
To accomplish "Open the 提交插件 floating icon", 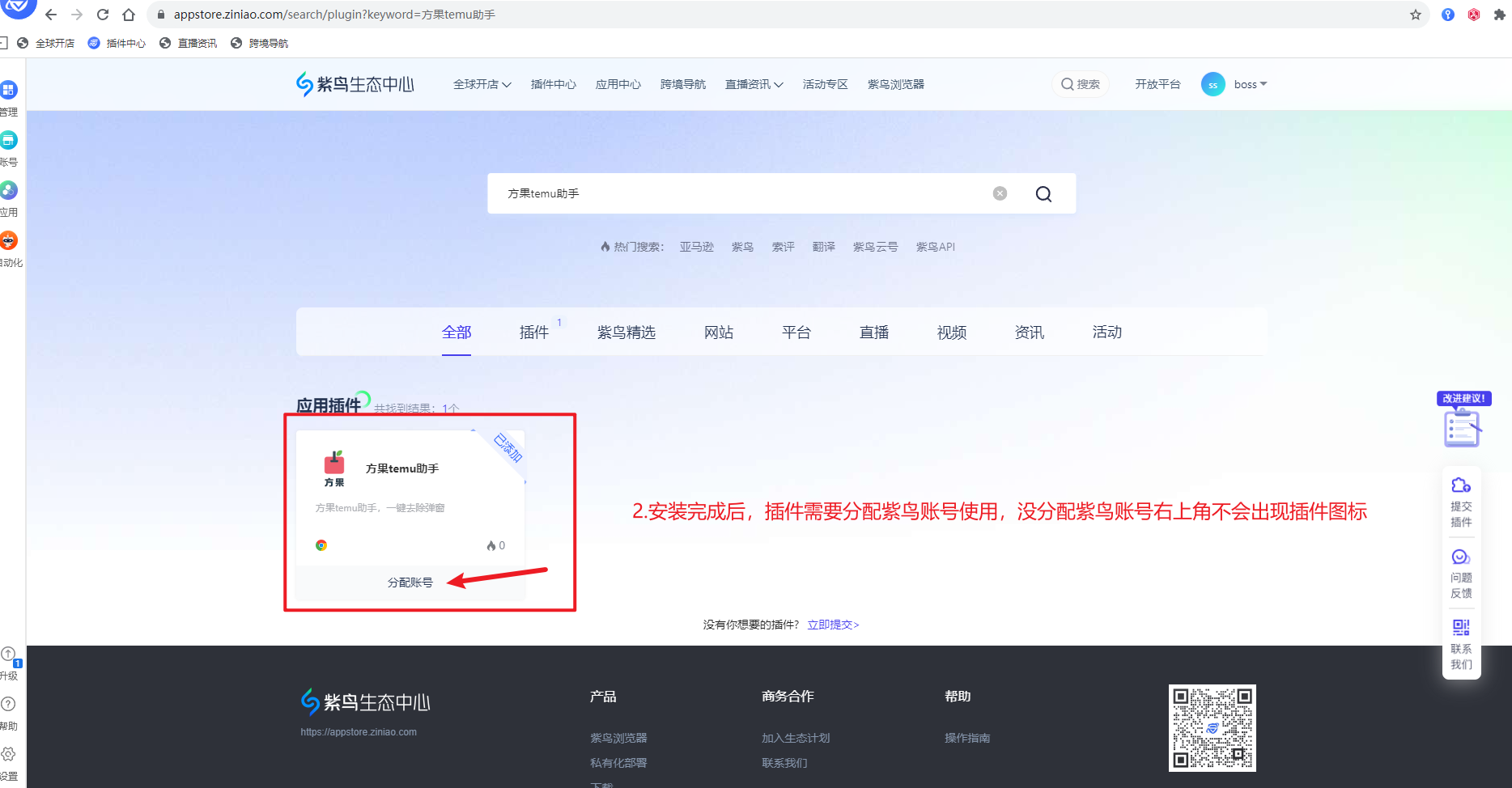I will click(x=1461, y=485).
